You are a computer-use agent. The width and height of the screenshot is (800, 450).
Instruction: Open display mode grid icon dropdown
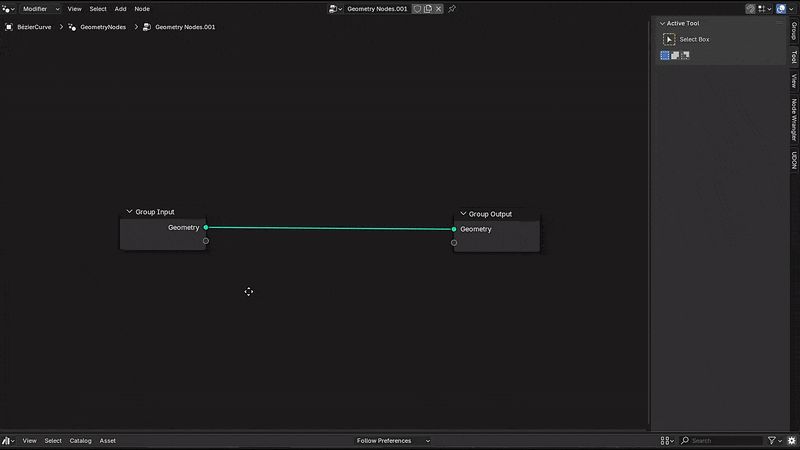(x=667, y=441)
